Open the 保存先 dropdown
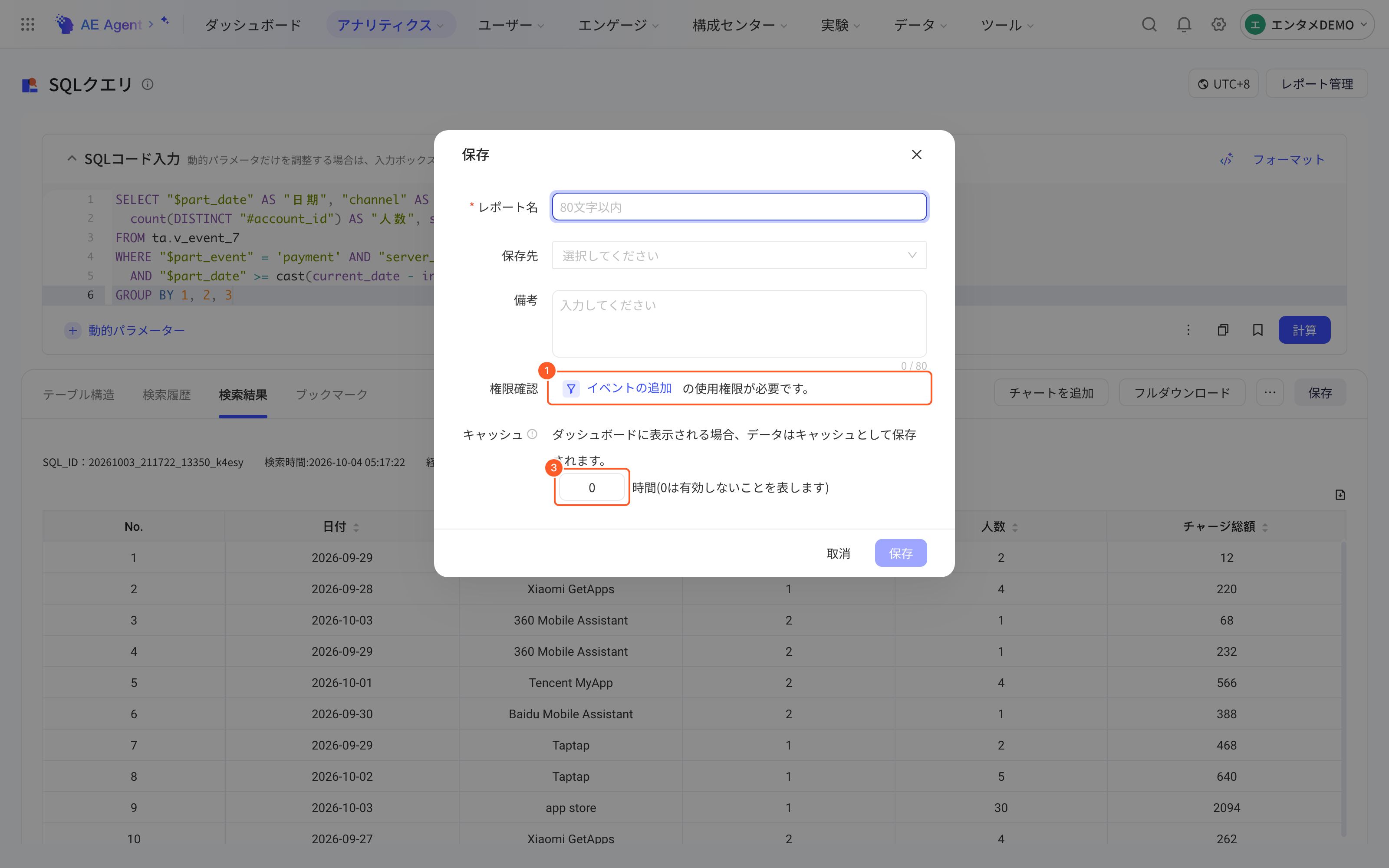The image size is (1389, 868). [x=739, y=256]
